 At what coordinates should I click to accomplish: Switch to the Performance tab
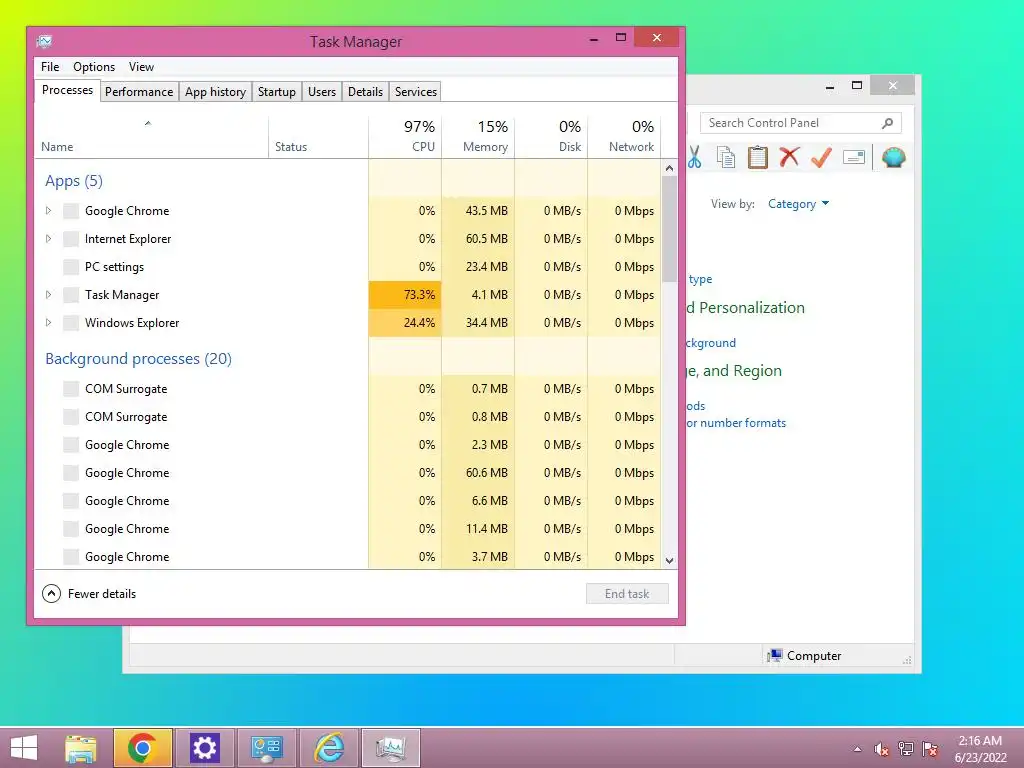pyautogui.click(x=139, y=91)
